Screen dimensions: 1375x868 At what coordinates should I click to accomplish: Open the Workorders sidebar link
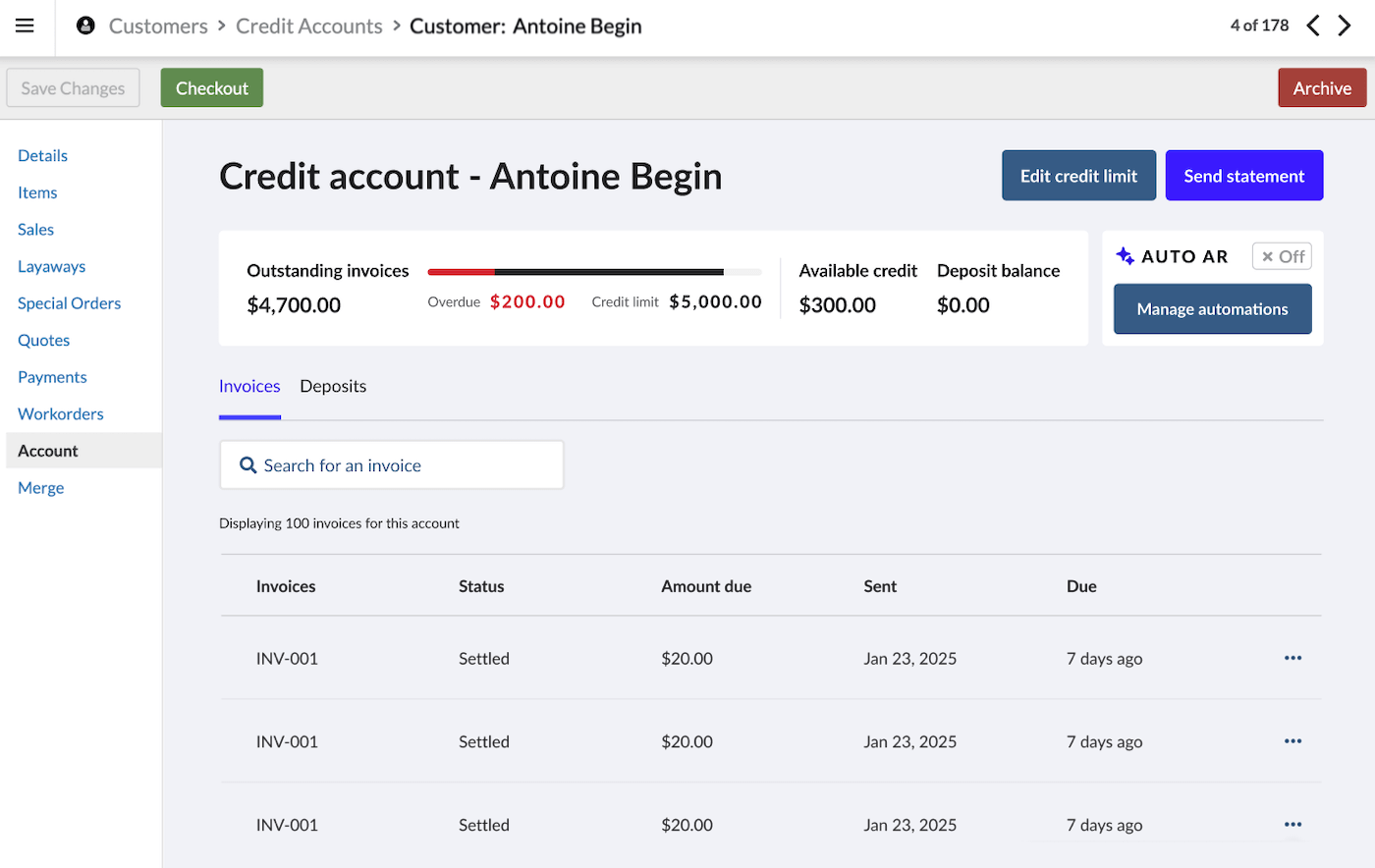60,413
